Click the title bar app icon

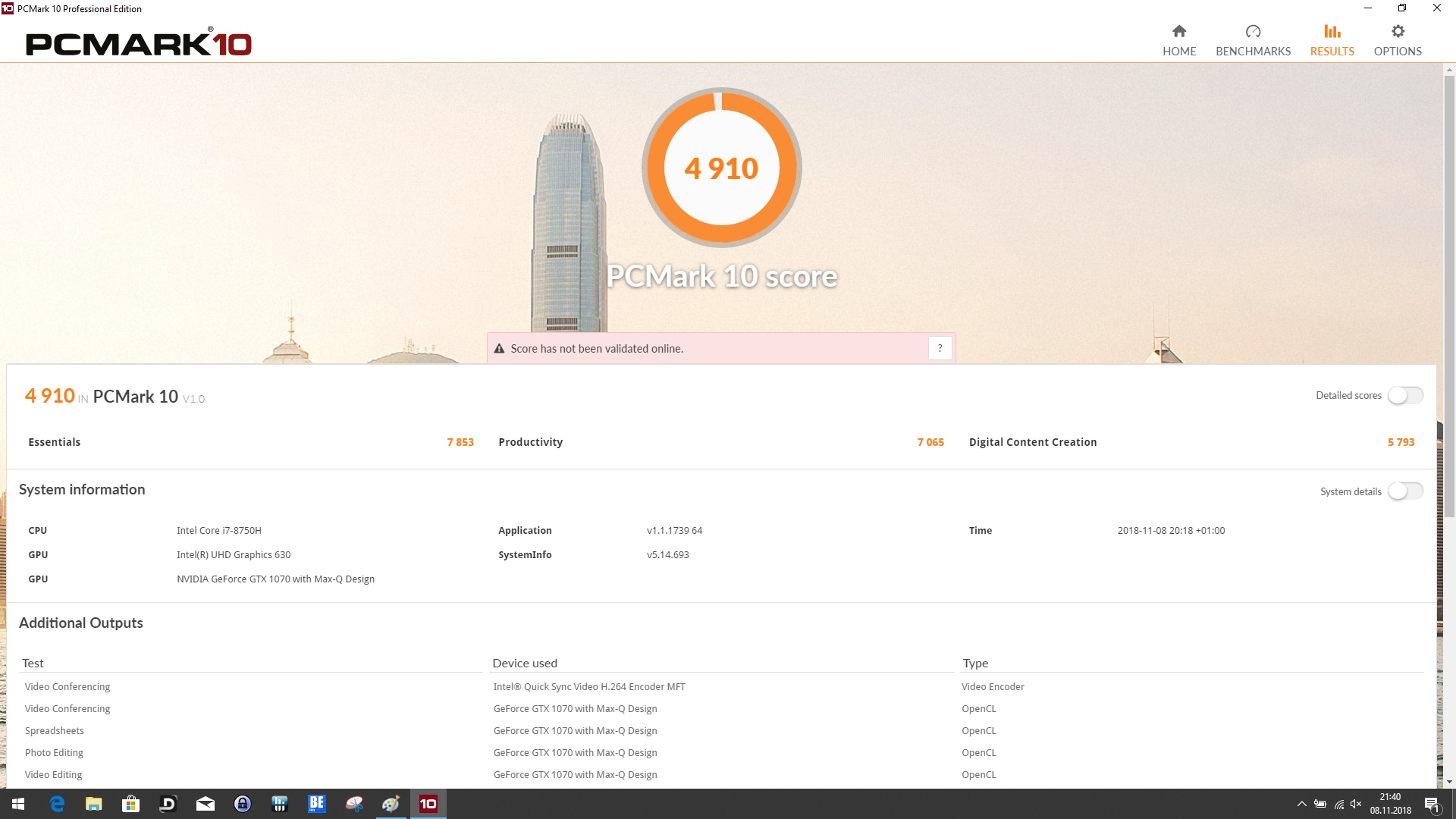tap(8, 8)
